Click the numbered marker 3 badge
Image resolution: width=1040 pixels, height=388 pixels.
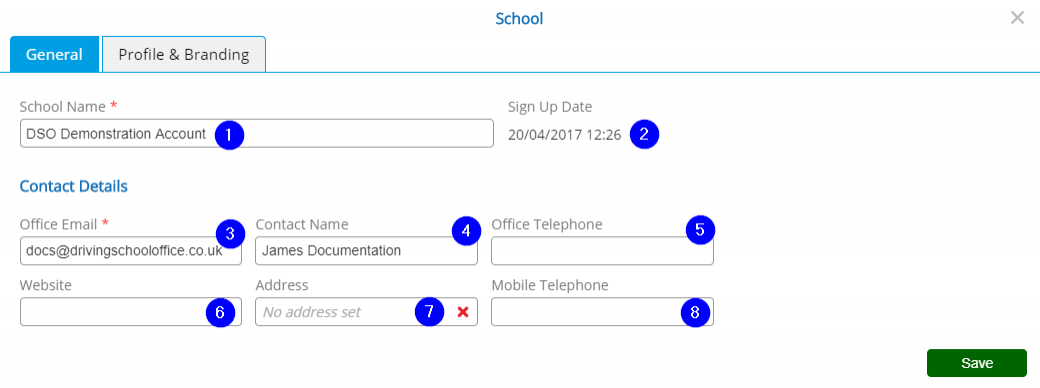point(230,233)
